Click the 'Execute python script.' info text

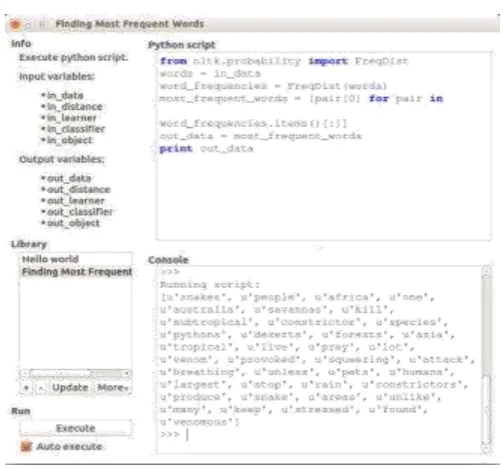click(74, 57)
